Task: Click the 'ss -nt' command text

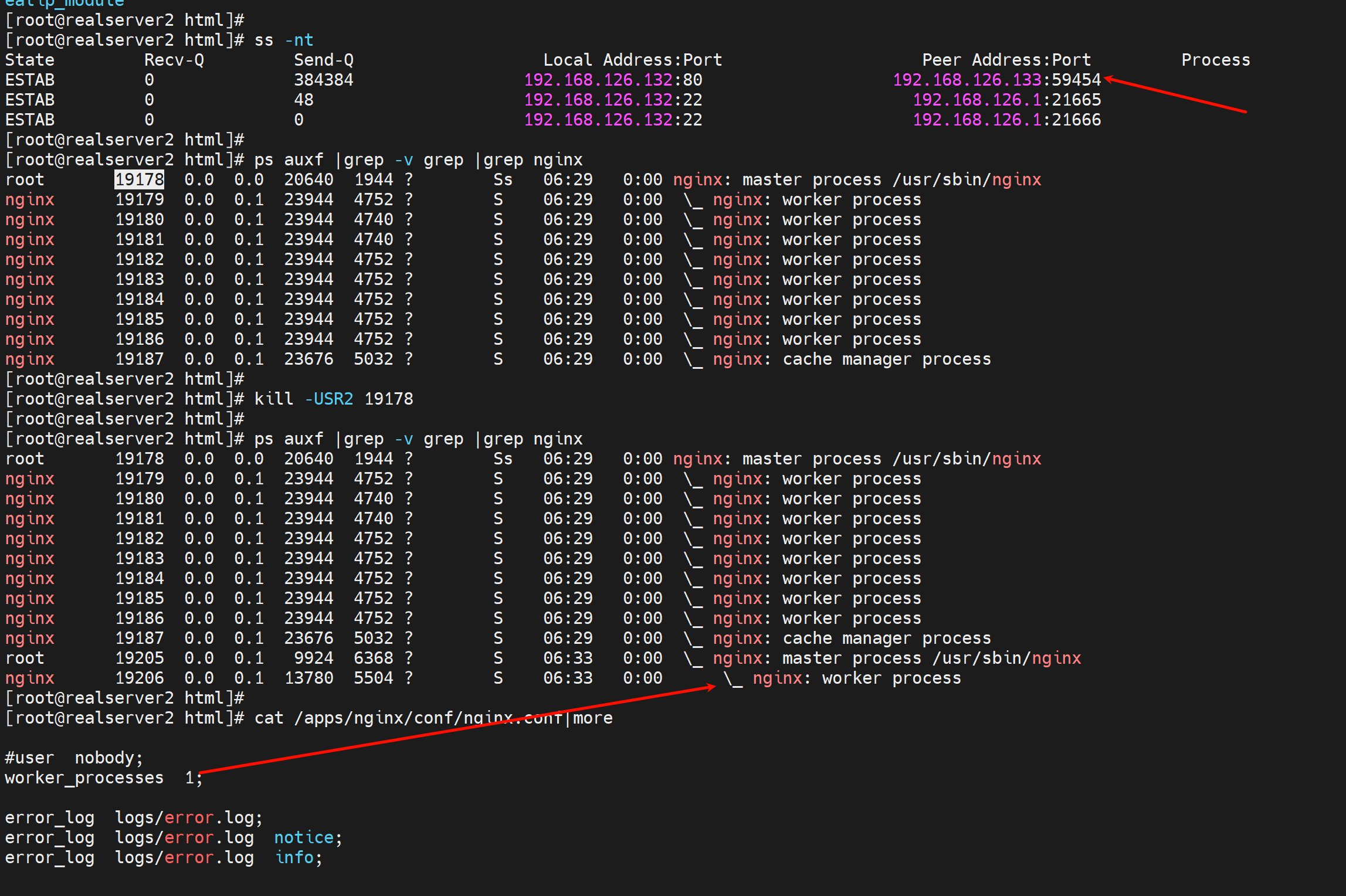Action: (284, 40)
